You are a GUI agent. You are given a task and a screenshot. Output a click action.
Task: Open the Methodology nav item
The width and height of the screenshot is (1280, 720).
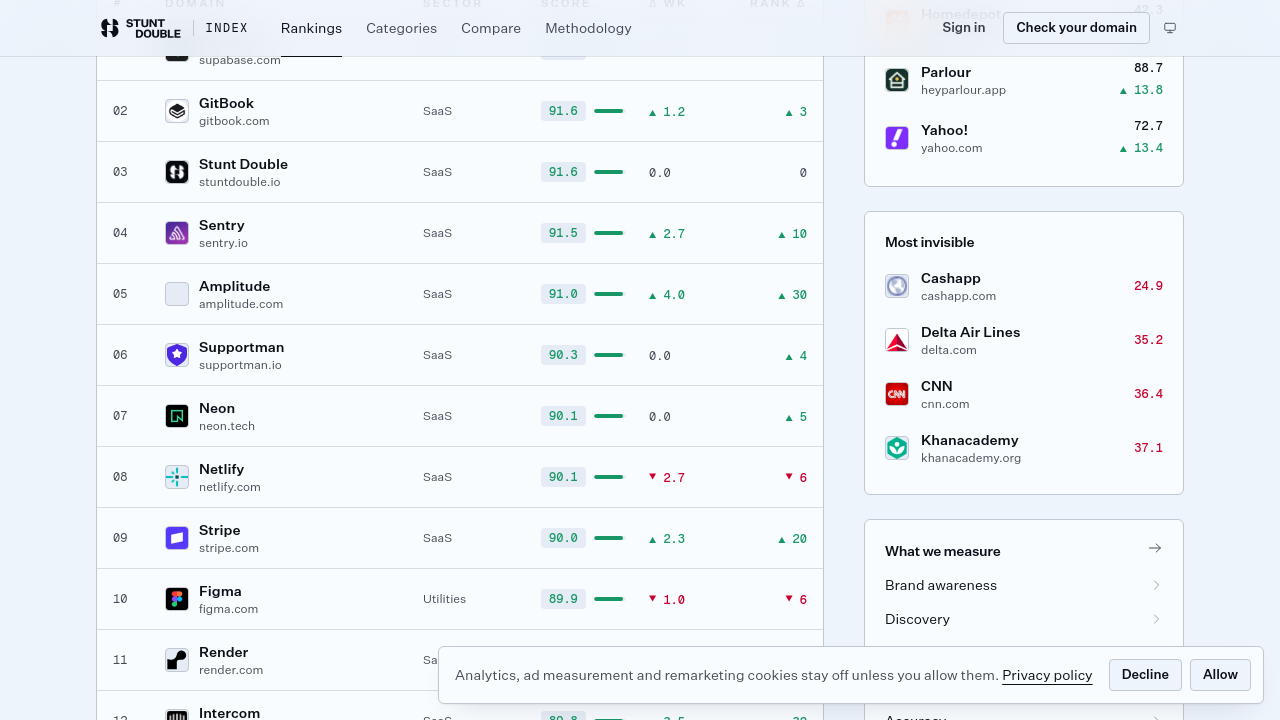[x=588, y=28]
